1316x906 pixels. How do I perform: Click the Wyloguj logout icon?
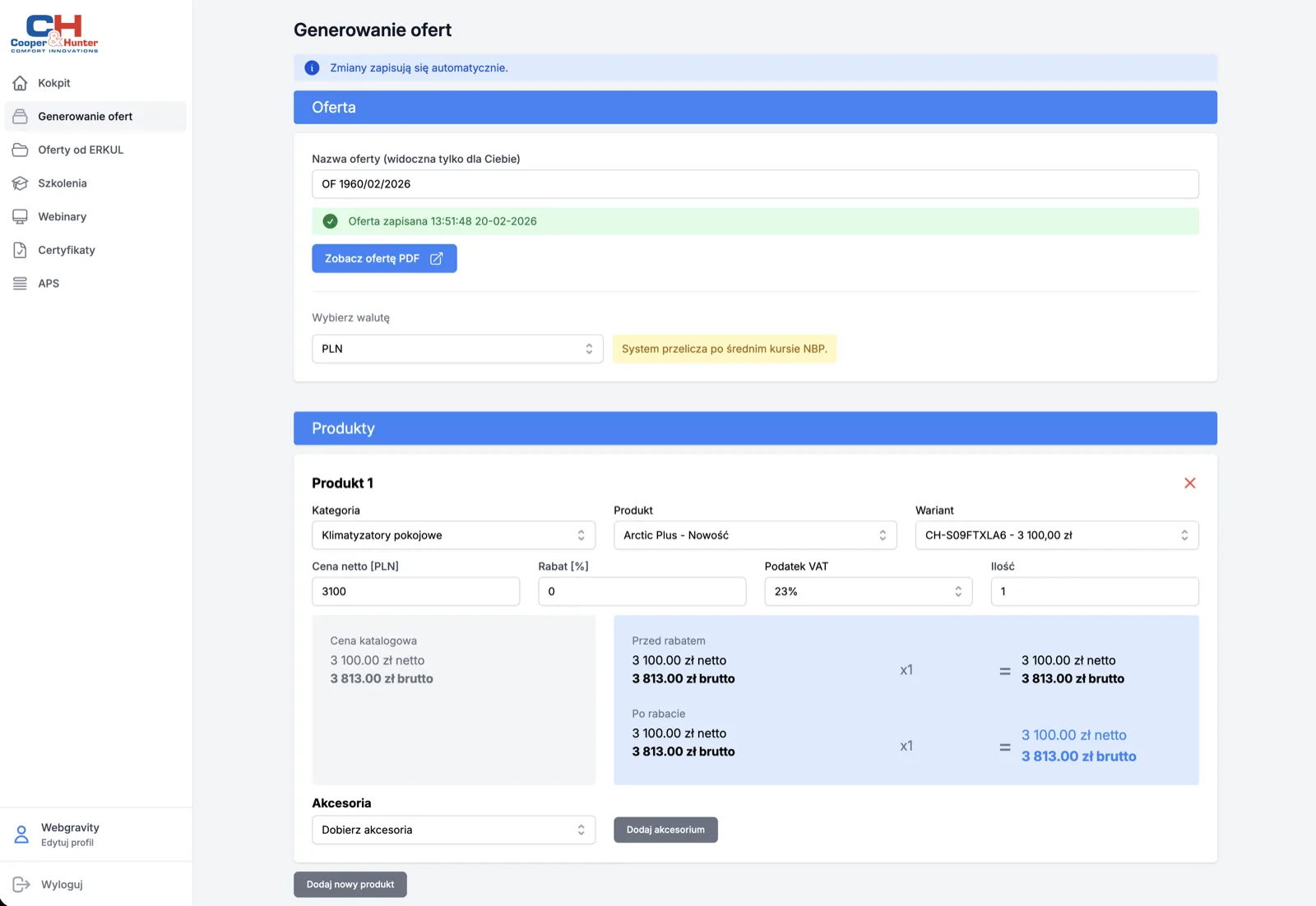tap(21, 885)
